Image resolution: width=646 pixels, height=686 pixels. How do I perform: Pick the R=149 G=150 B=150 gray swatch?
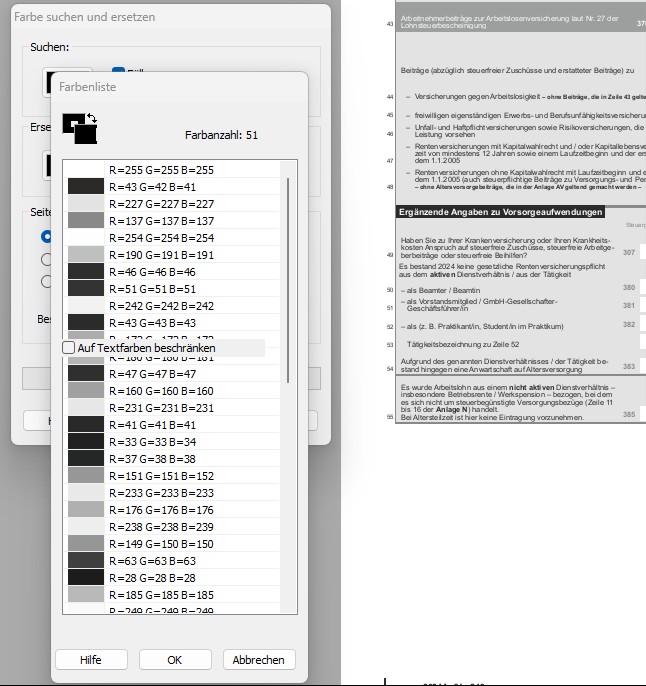click(86, 544)
